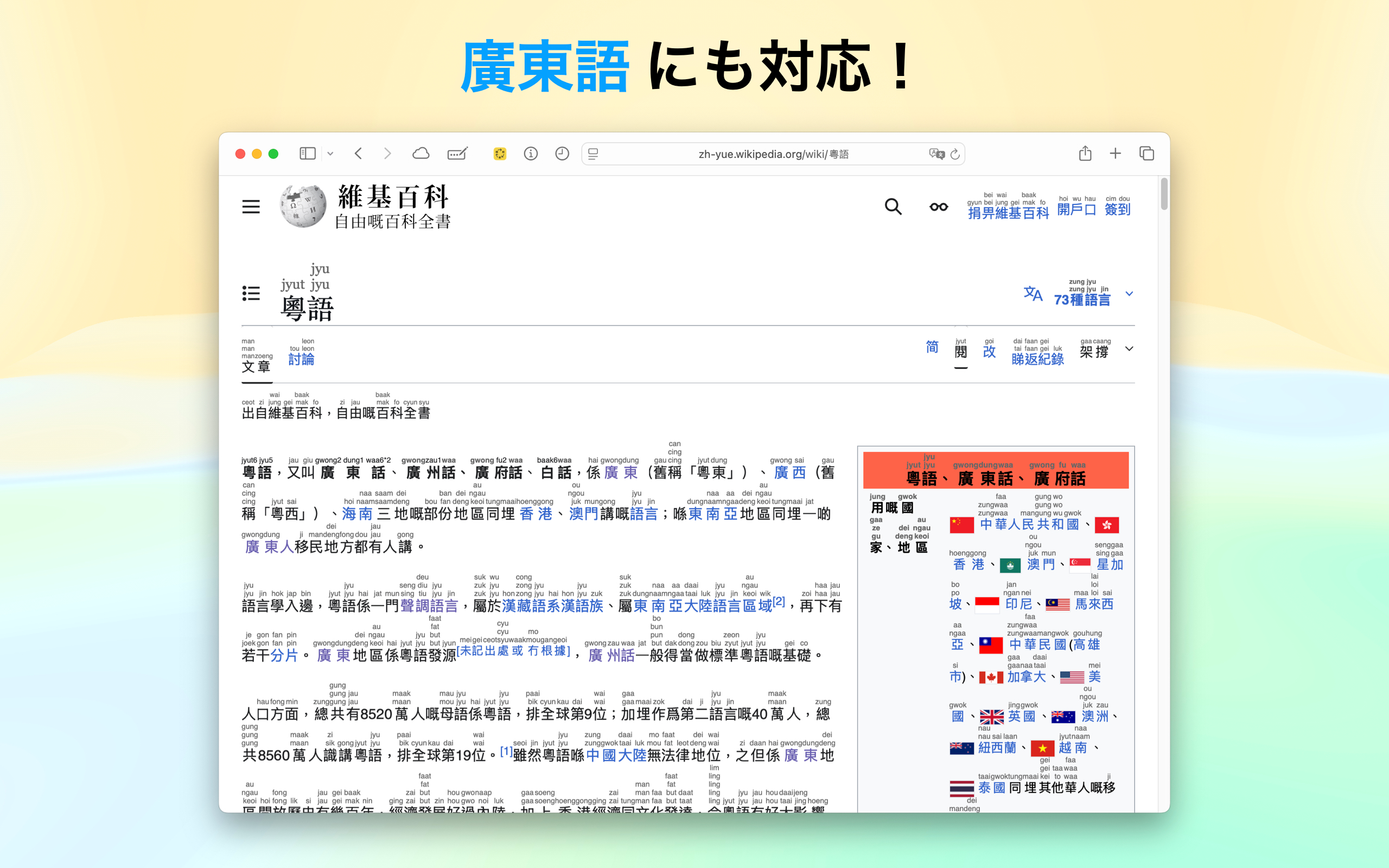This screenshot has height=868, width=1389.
Task: Open the Share menu
Action: 1085,152
